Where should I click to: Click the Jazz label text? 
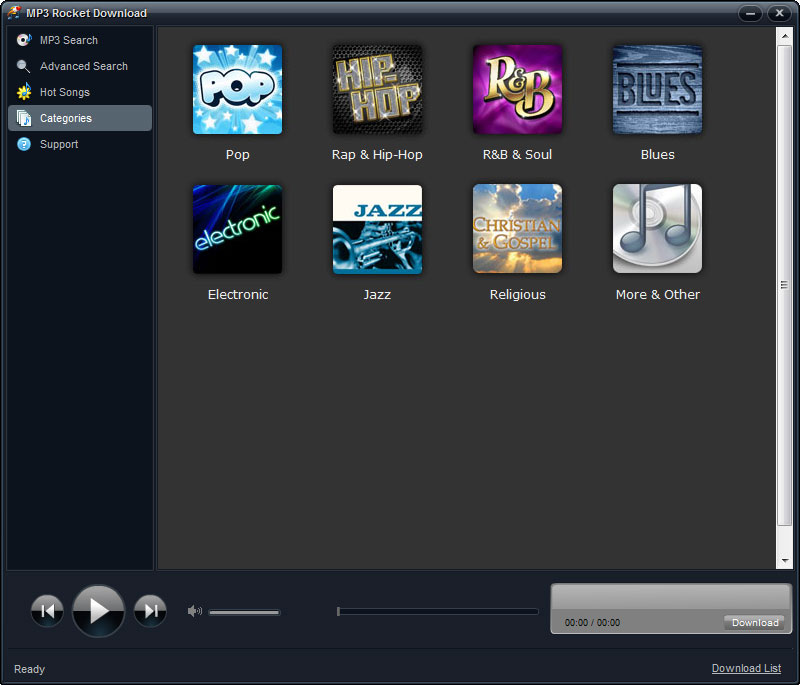point(377,294)
